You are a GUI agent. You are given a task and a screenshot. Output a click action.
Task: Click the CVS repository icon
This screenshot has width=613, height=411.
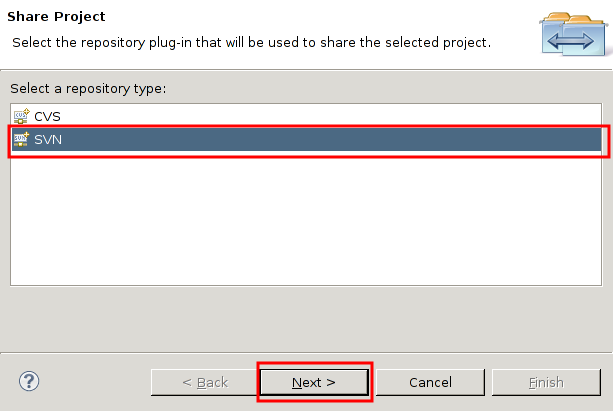21,116
